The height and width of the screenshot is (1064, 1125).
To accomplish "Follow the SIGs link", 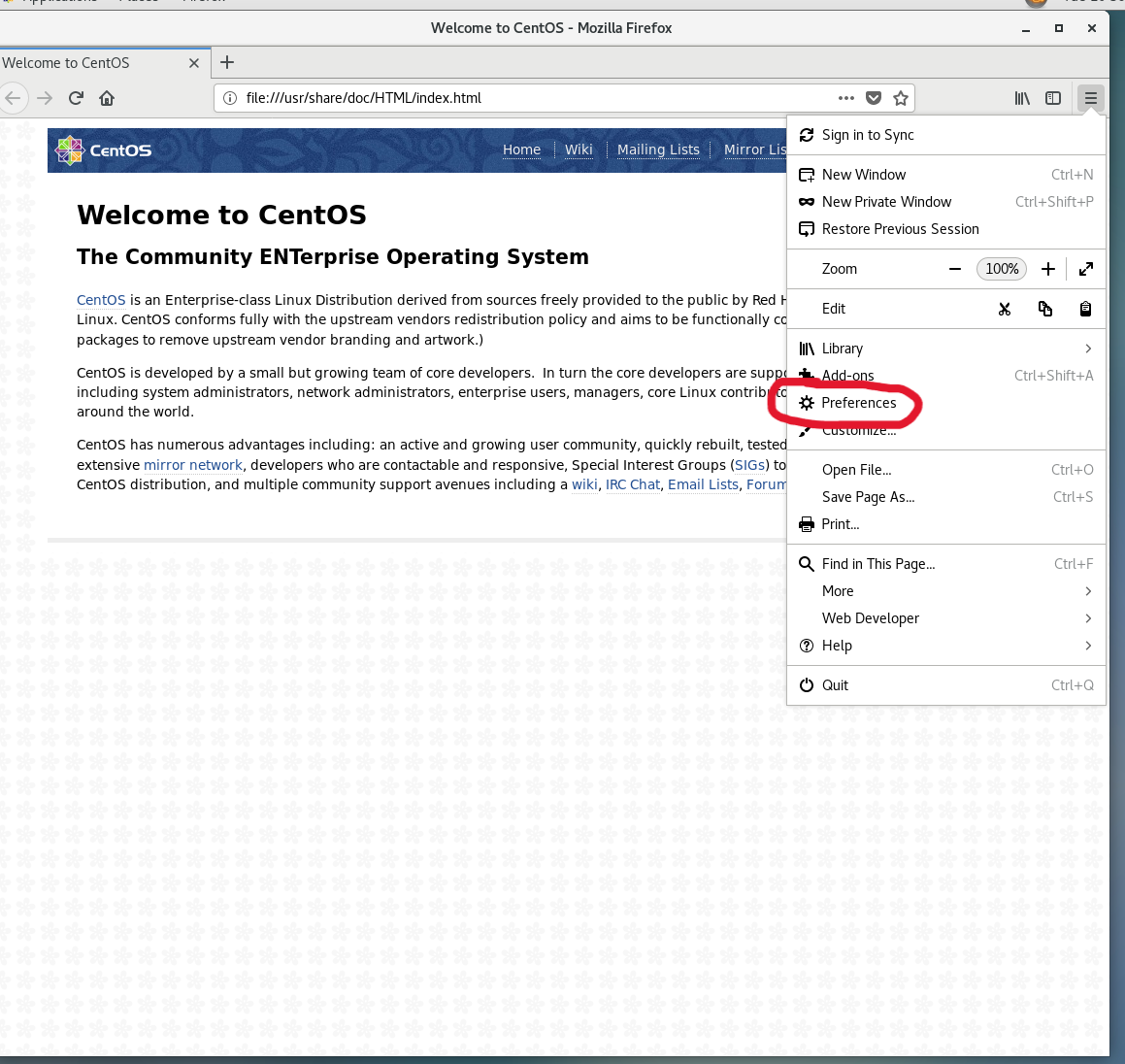I will pyautogui.click(x=749, y=465).
